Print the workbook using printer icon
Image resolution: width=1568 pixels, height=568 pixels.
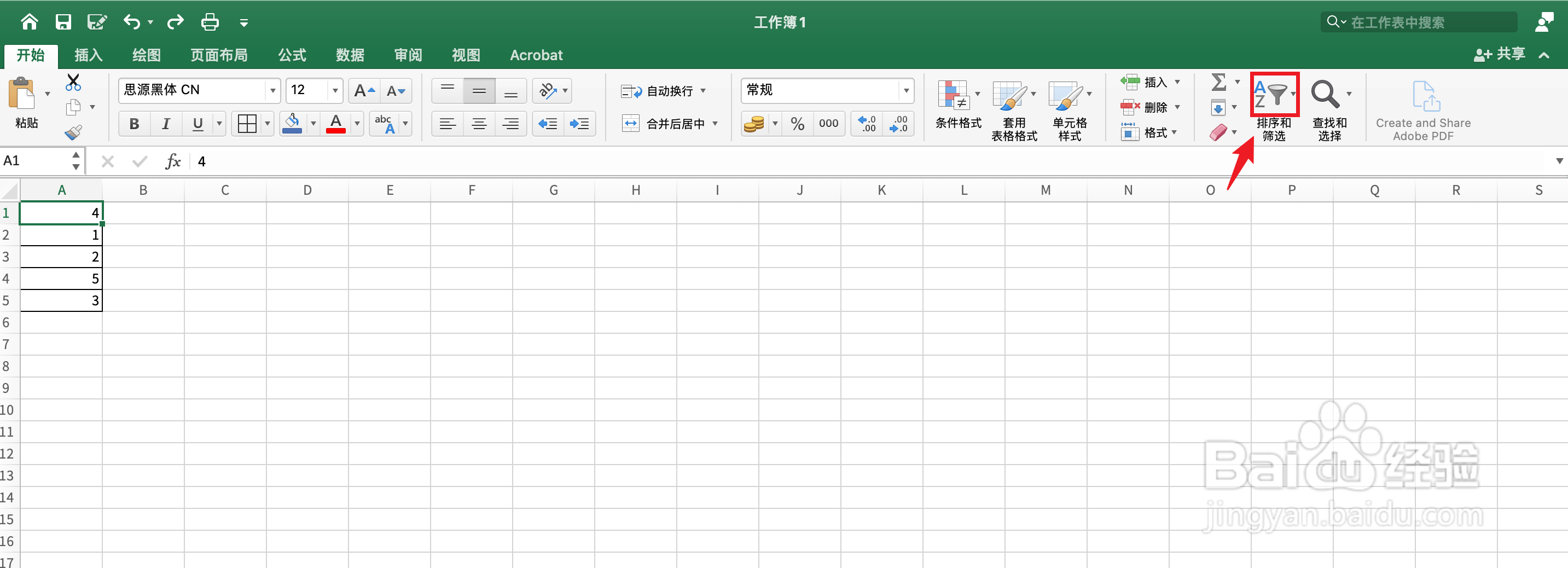click(210, 22)
